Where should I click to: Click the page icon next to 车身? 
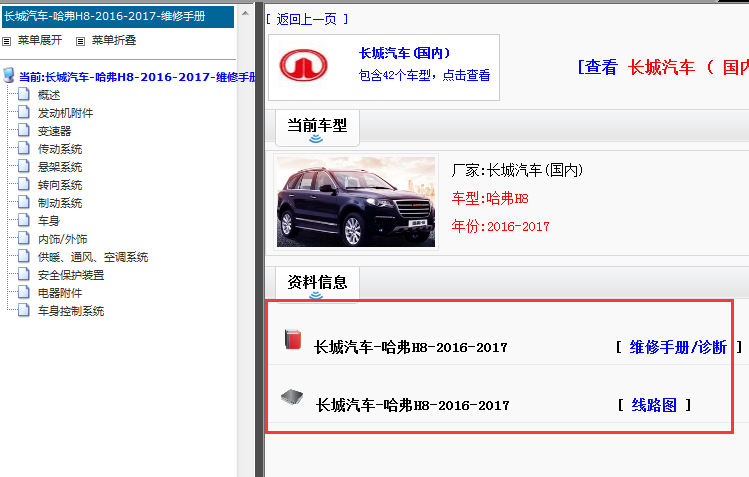coord(24,220)
